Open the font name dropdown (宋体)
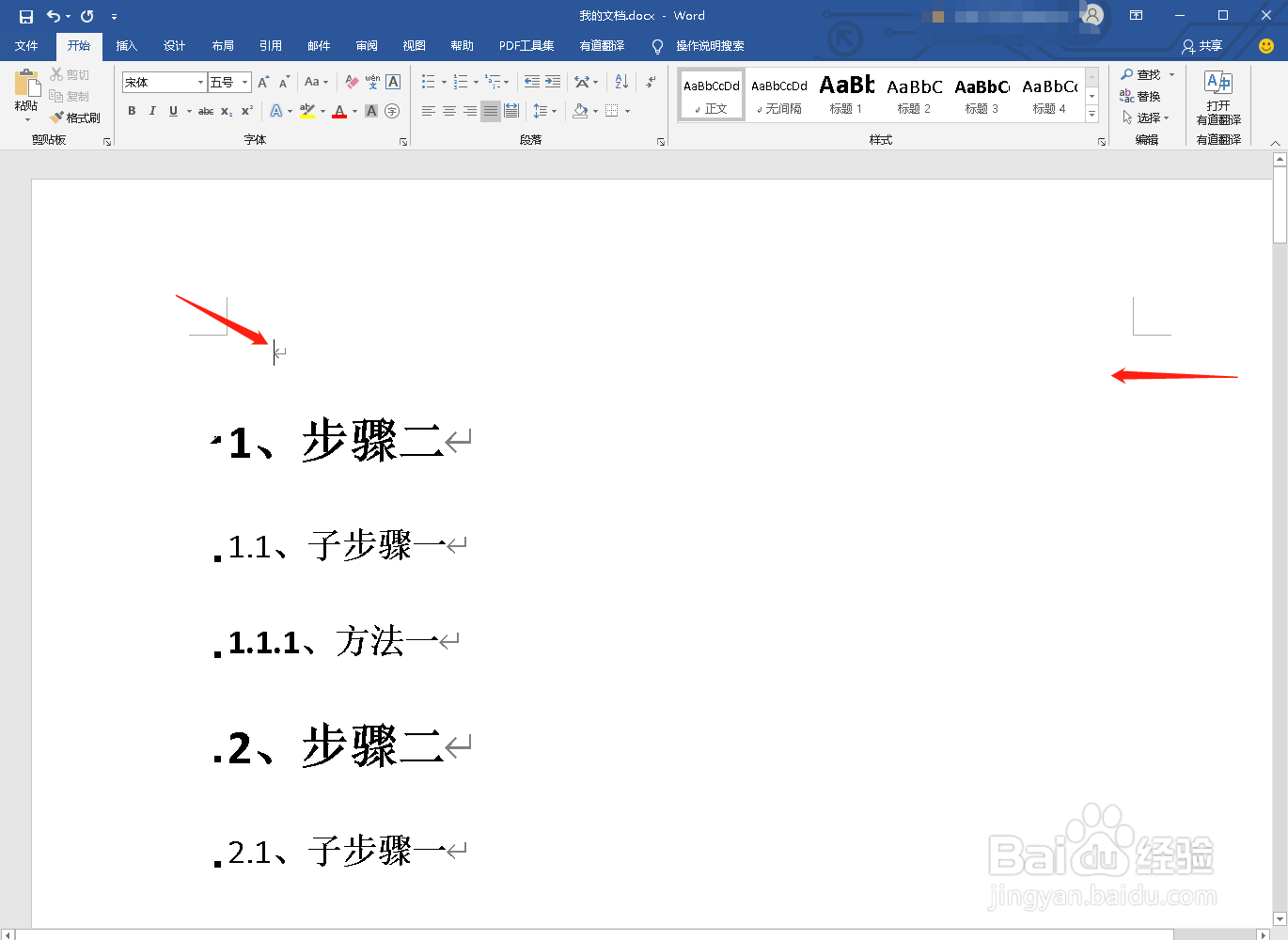1288x940 pixels. pos(200,83)
